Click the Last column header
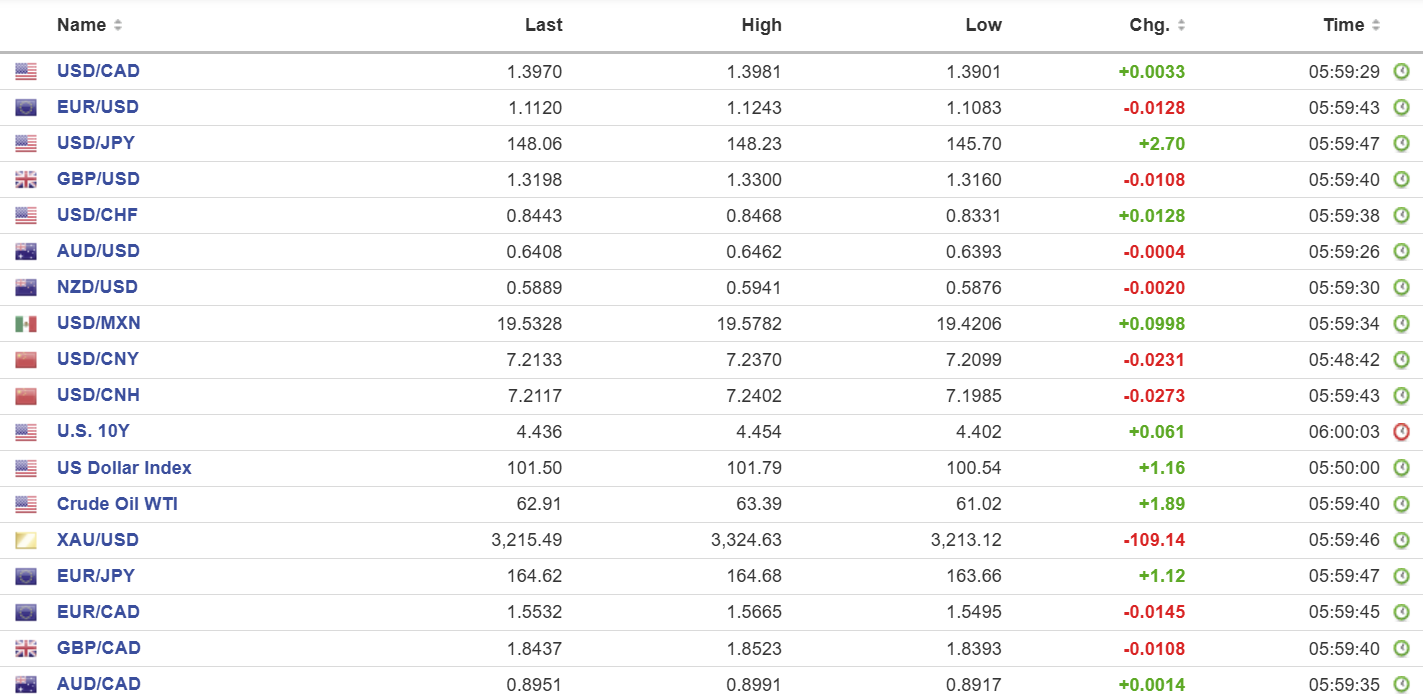This screenshot has height=700, width=1423. (543, 25)
